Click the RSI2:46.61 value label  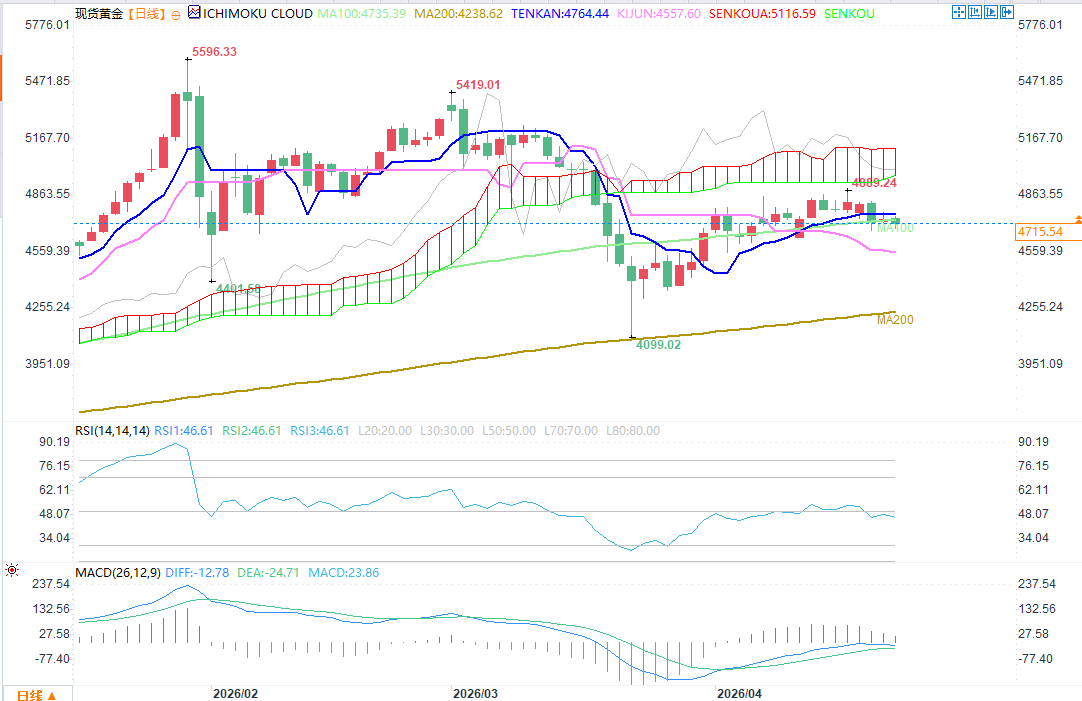point(252,431)
